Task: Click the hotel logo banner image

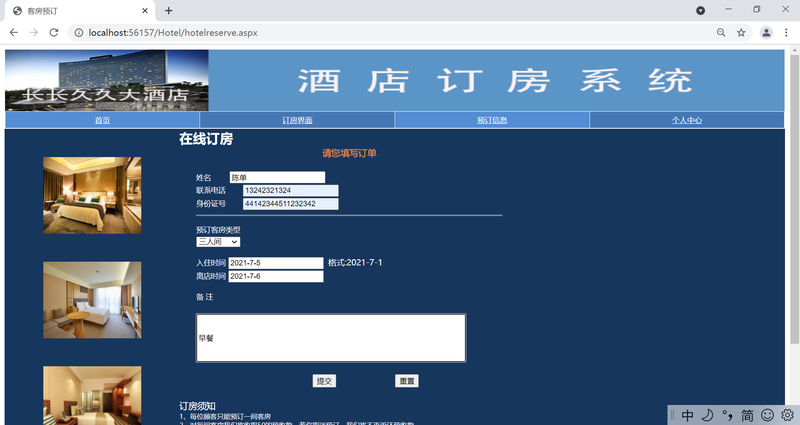Action: click(x=107, y=80)
